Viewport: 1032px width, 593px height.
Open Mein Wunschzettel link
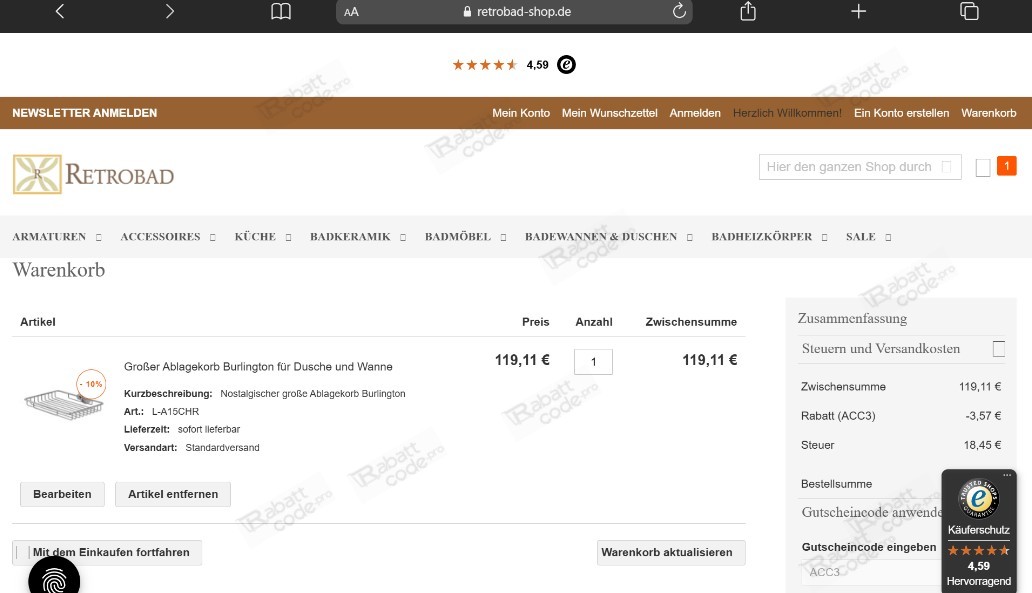click(x=609, y=113)
